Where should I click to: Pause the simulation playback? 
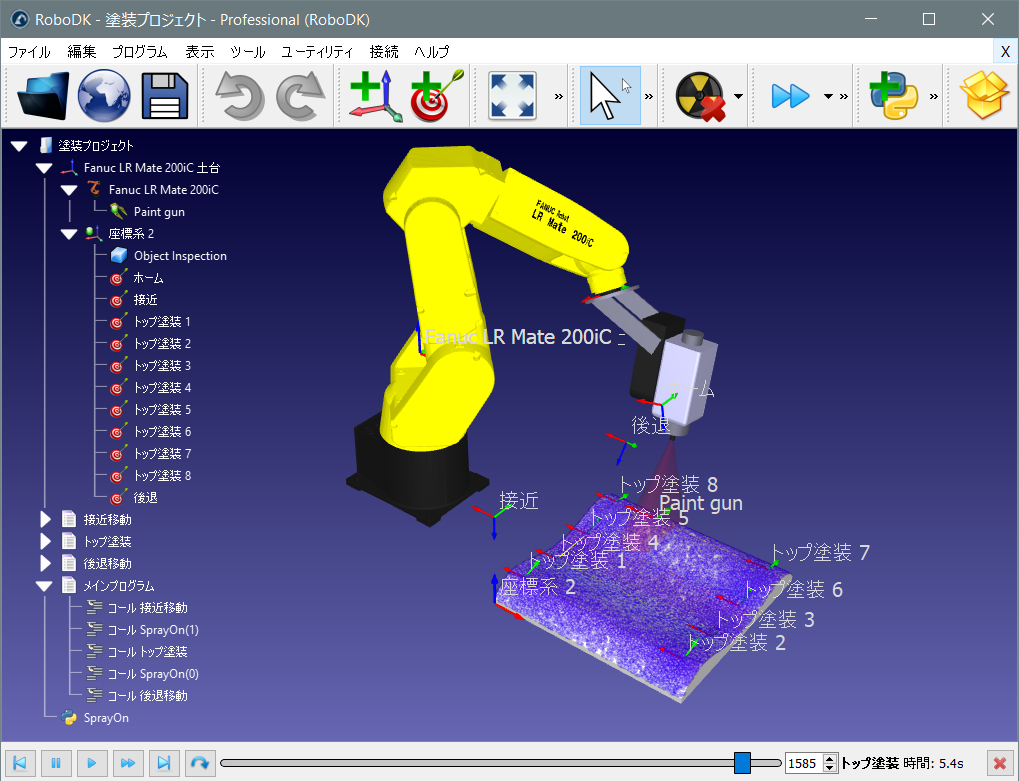[56, 763]
